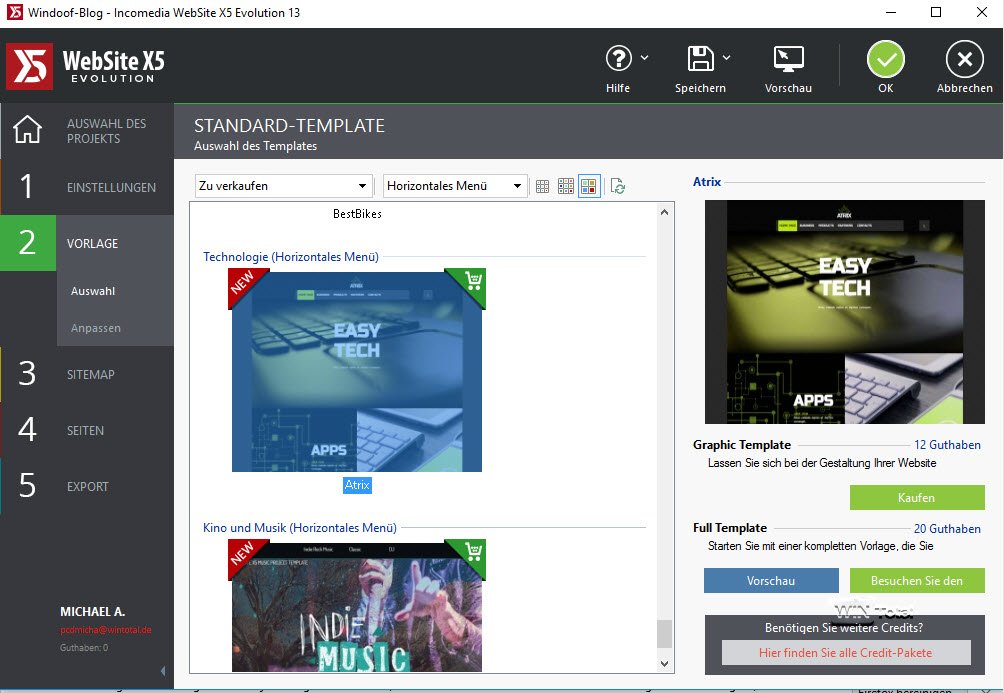Click the 'Besuchen Sie den' button
The width and height of the screenshot is (1004, 693).
(917, 580)
